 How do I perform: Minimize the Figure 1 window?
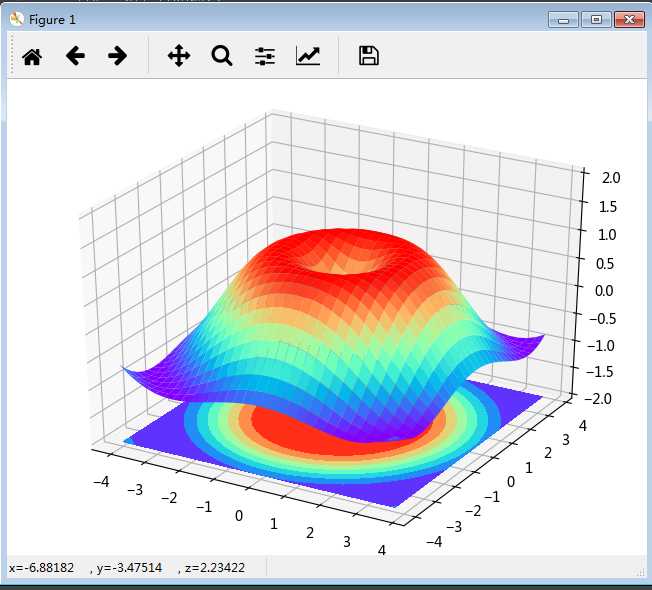pos(563,20)
